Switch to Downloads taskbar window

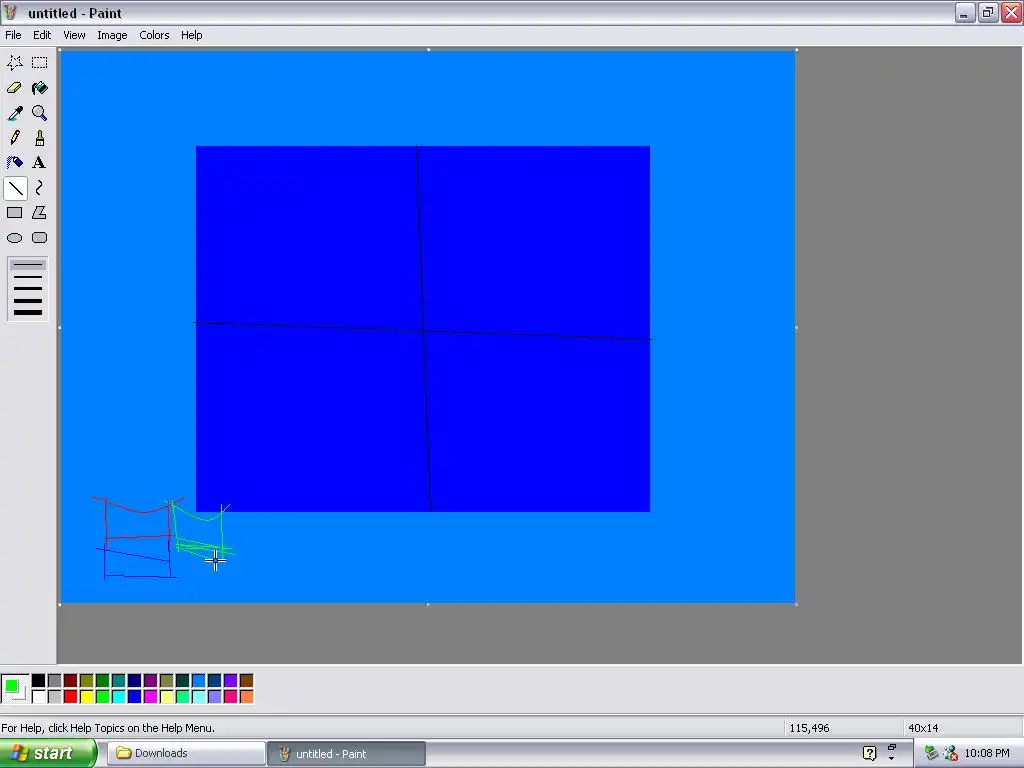pyautogui.click(x=185, y=754)
